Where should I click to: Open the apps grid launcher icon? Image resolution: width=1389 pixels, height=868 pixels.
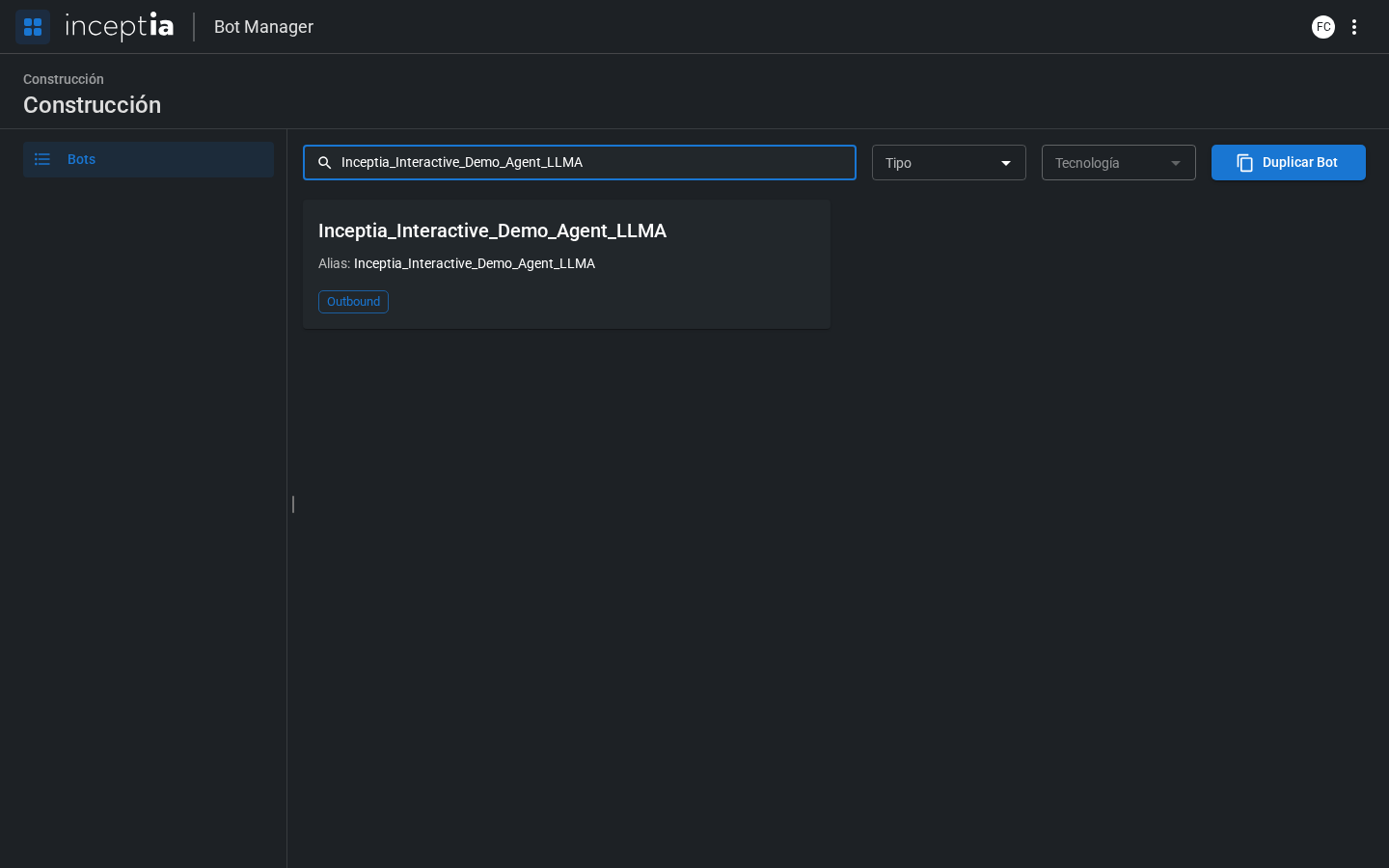point(33,27)
